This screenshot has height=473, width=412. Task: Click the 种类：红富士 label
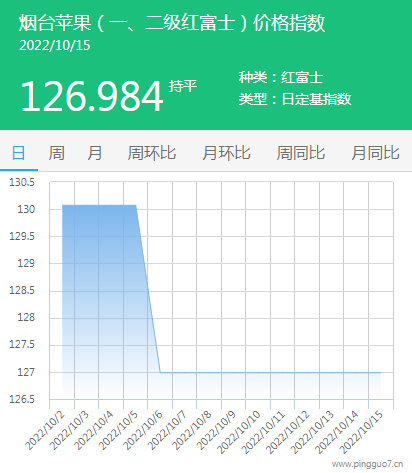pyautogui.click(x=281, y=77)
